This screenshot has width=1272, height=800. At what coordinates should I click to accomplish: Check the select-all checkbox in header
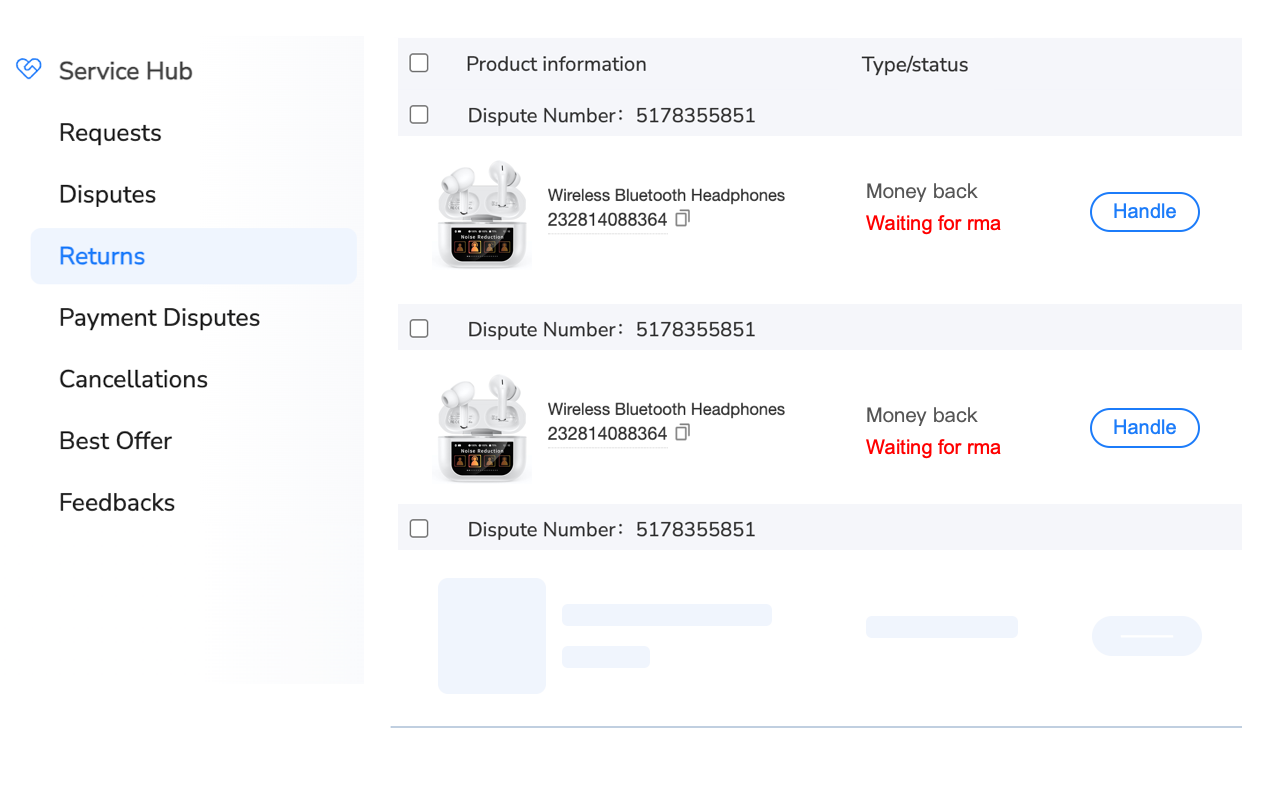point(418,62)
